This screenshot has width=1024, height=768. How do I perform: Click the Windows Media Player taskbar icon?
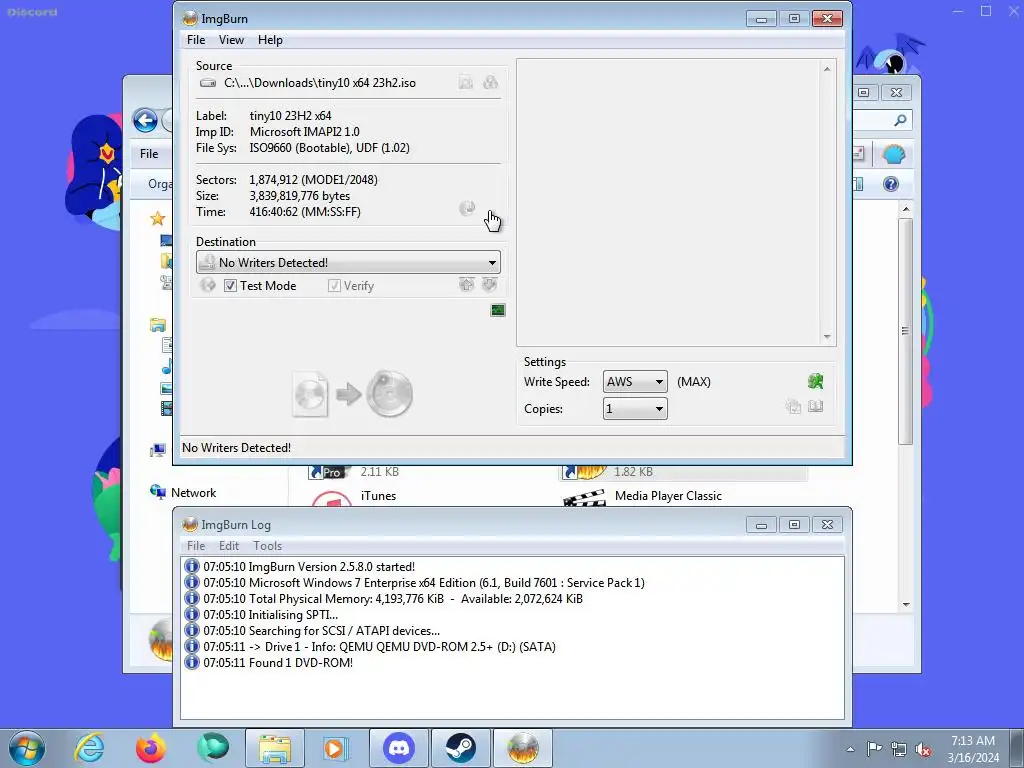336,748
